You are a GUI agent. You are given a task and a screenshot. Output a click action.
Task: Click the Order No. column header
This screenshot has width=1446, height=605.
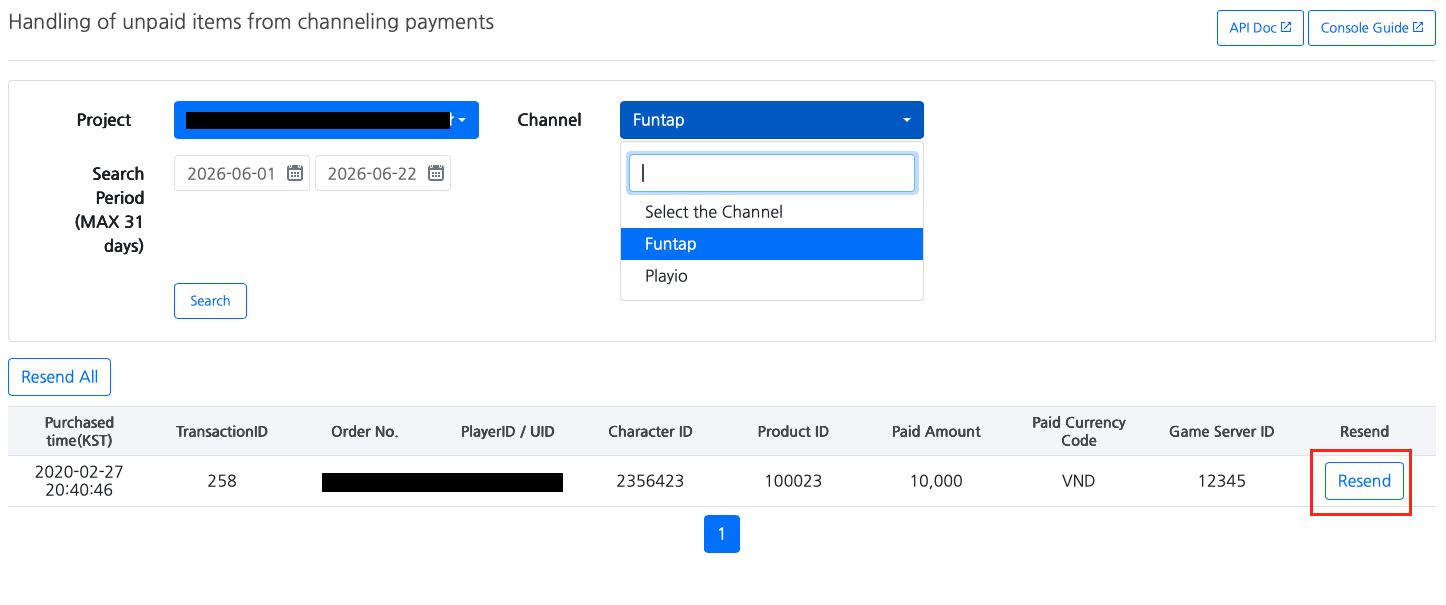[365, 432]
